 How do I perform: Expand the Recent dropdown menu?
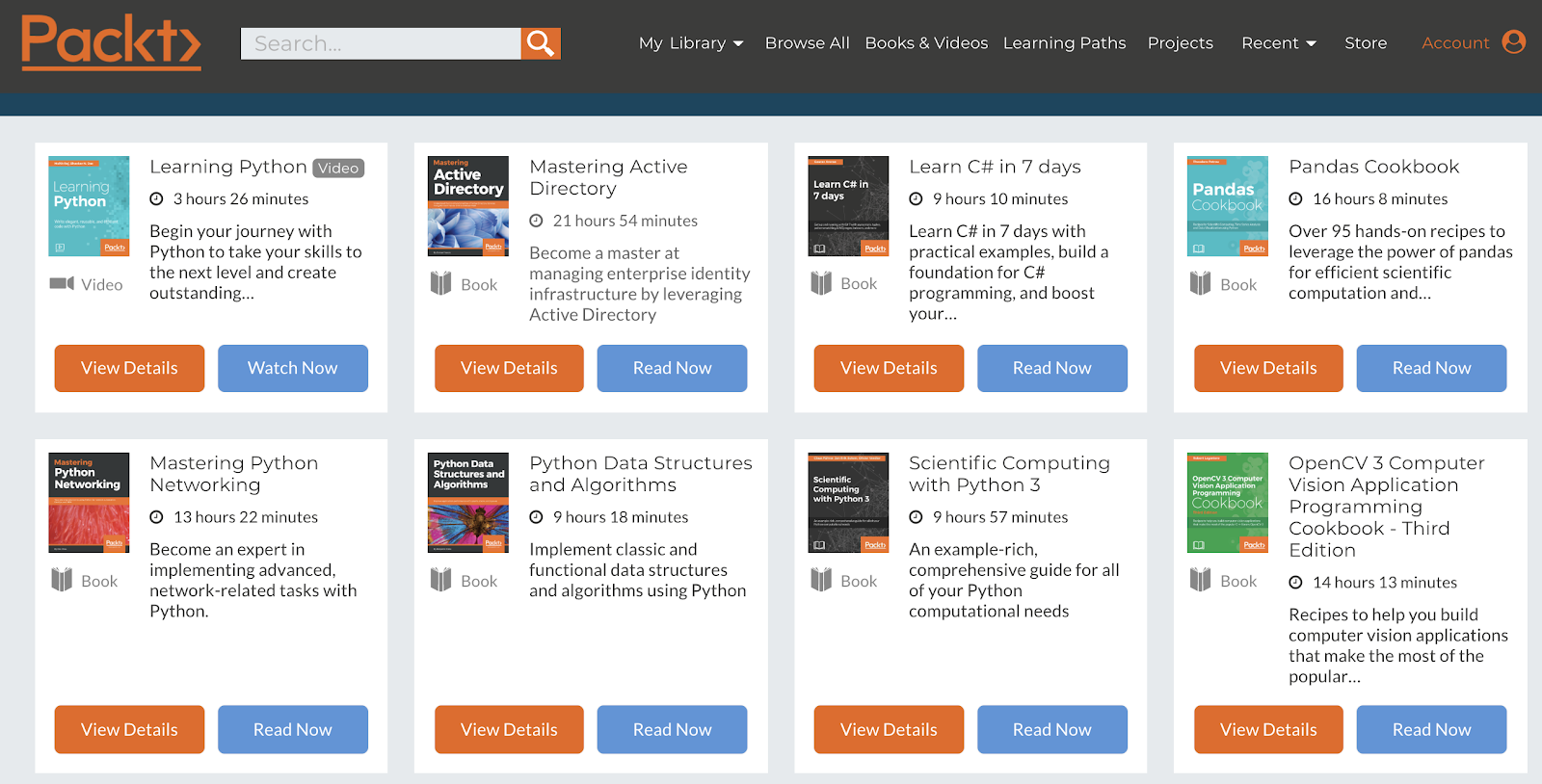tap(1279, 43)
